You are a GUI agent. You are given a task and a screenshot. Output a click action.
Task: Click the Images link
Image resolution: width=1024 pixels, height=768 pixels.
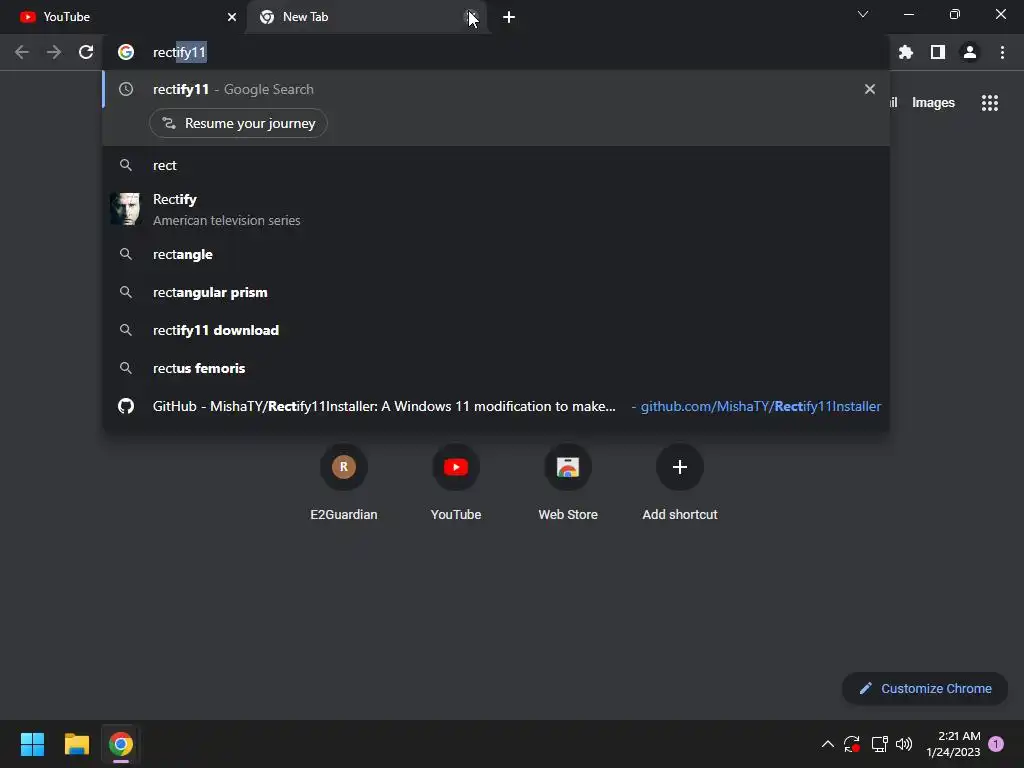point(933,103)
